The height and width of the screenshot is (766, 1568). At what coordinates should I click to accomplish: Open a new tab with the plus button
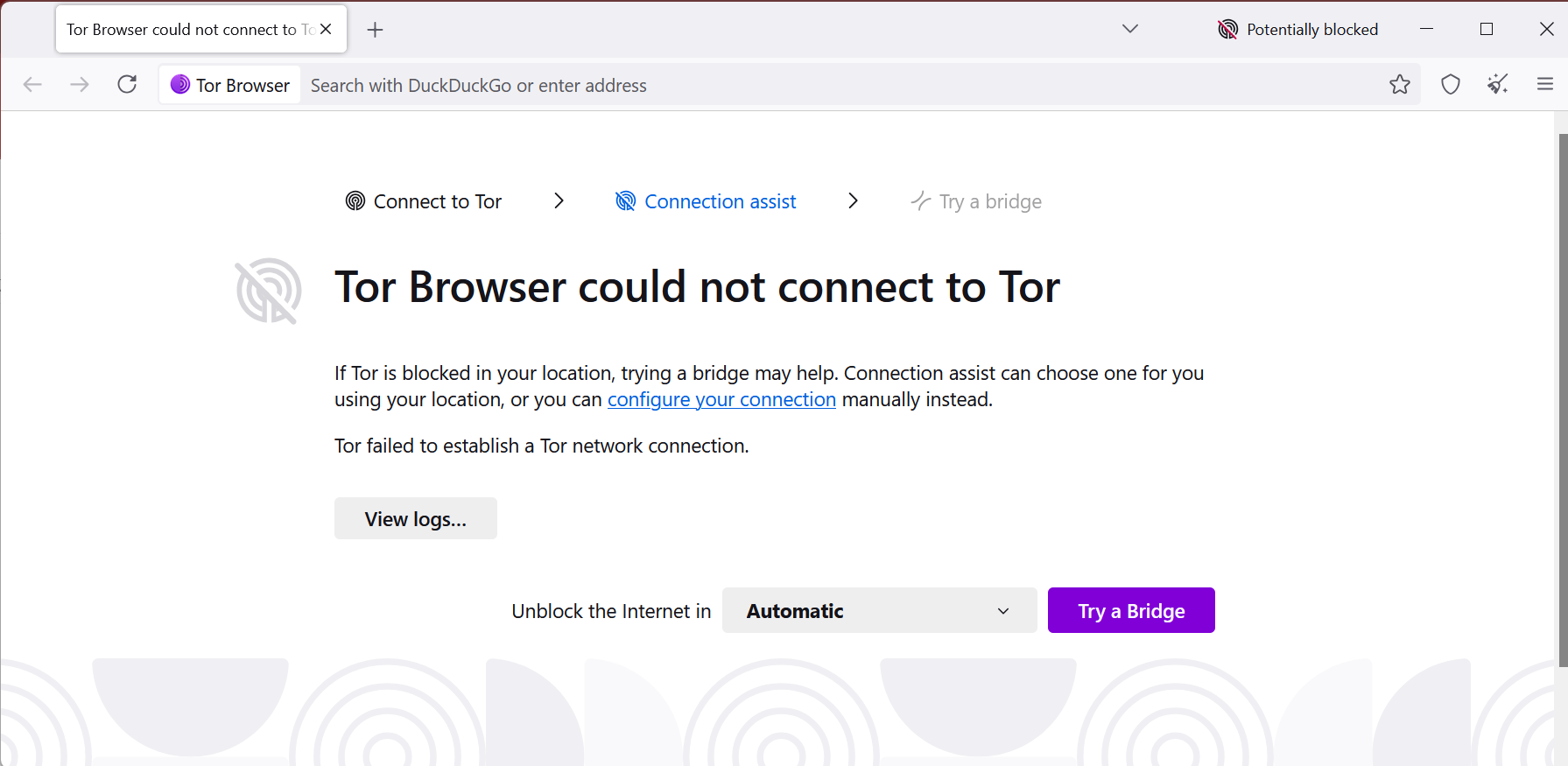click(x=375, y=29)
